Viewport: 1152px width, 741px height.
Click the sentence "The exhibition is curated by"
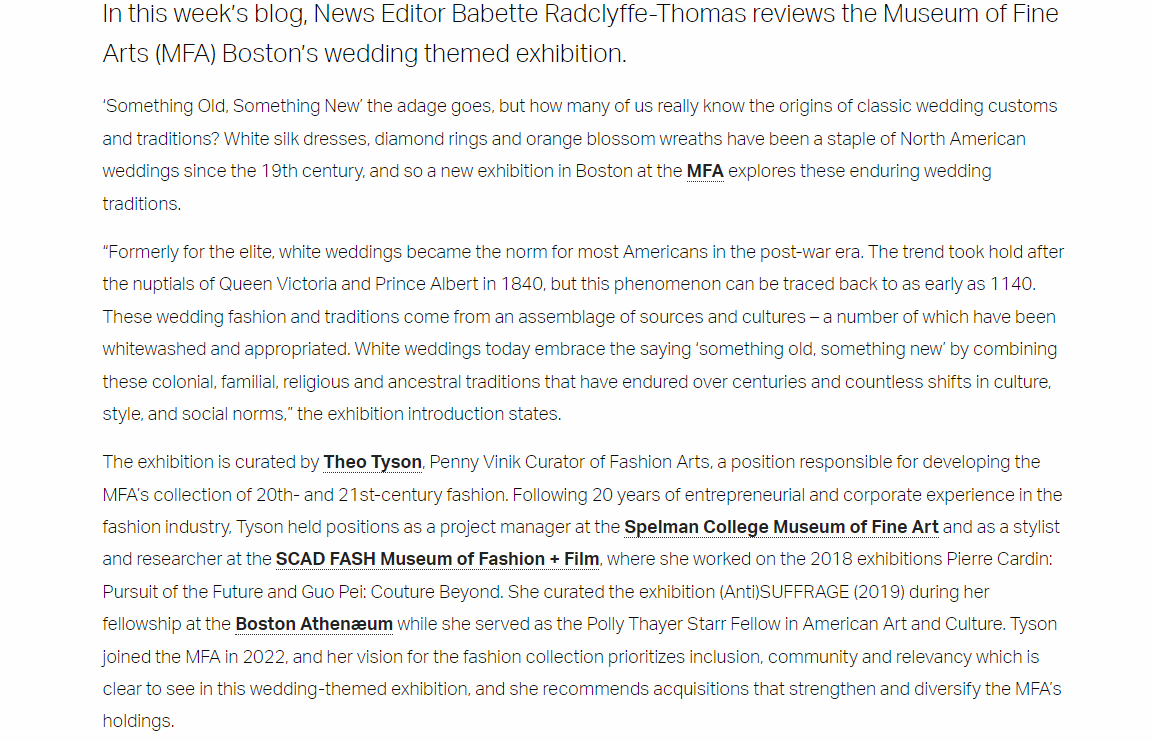(x=211, y=462)
